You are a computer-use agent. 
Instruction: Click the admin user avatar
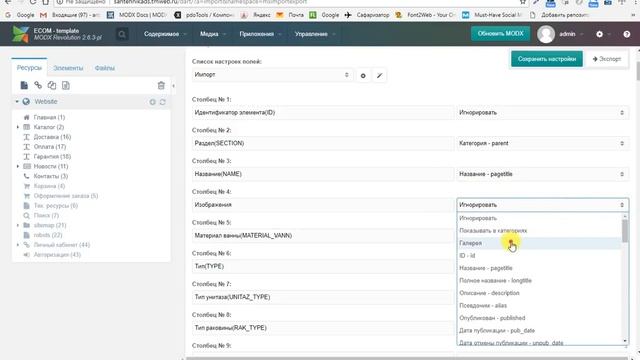(x=546, y=34)
